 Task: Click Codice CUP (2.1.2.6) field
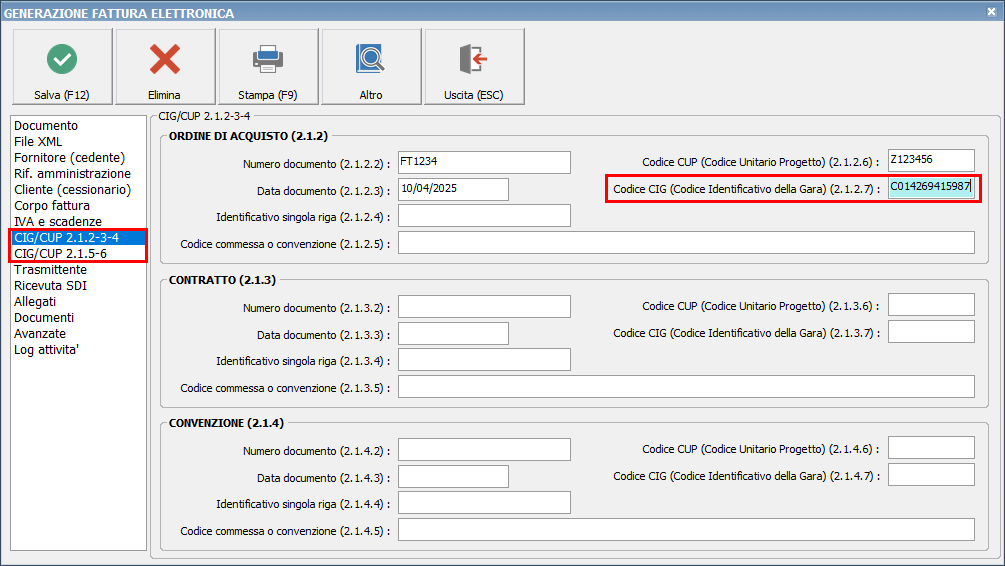[931, 160]
